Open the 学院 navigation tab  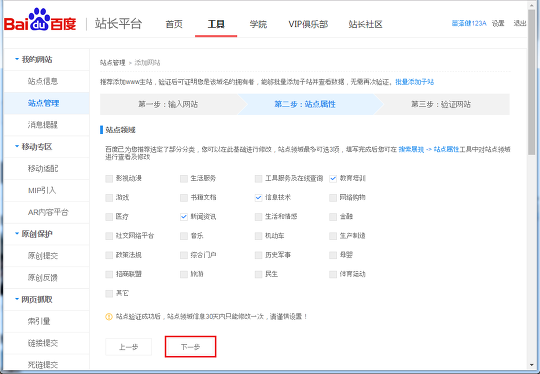(x=258, y=24)
